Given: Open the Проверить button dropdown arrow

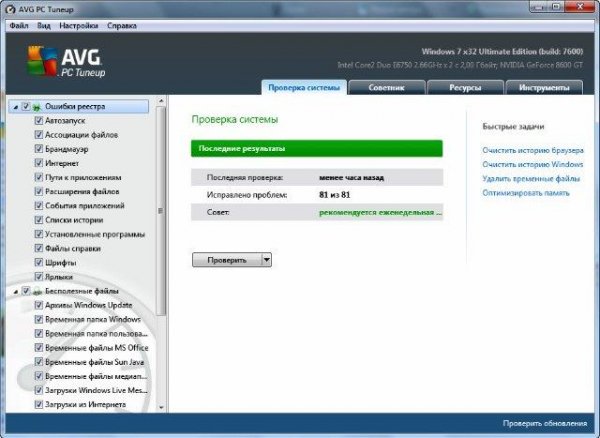Looking at the screenshot, I should (267, 260).
